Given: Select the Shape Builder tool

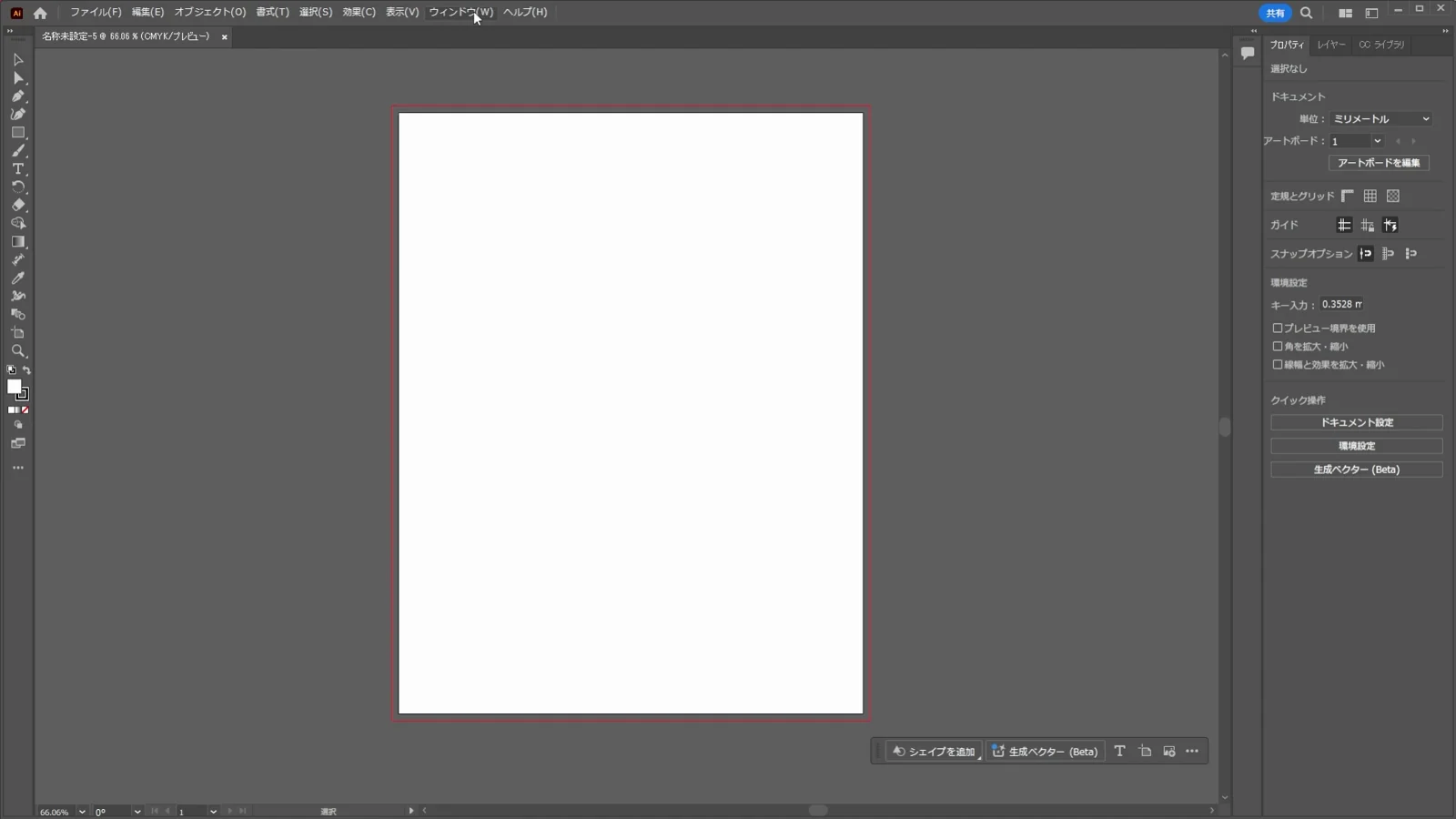Looking at the screenshot, I should tap(17, 223).
